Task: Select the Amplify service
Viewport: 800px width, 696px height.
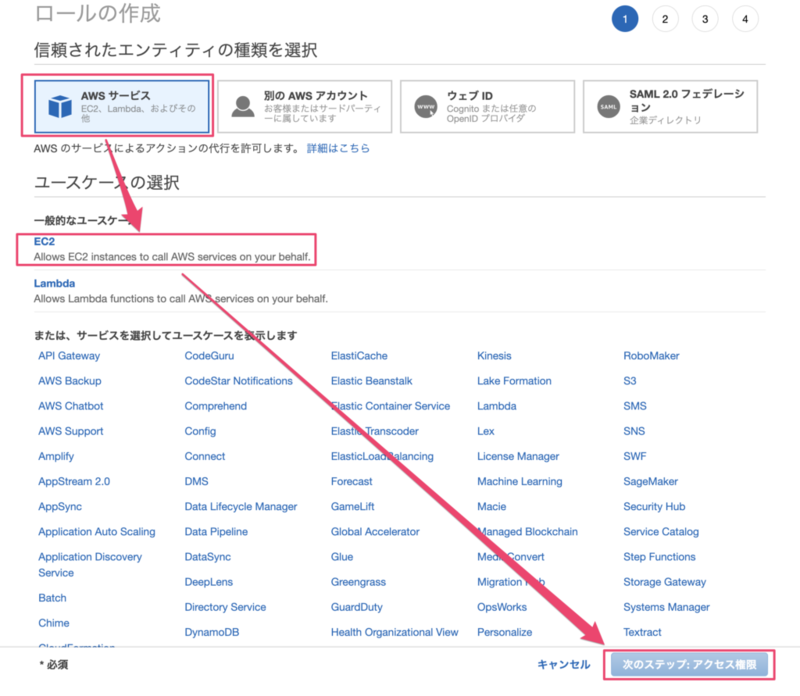Action: pyautogui.click(x=56, y=456)
